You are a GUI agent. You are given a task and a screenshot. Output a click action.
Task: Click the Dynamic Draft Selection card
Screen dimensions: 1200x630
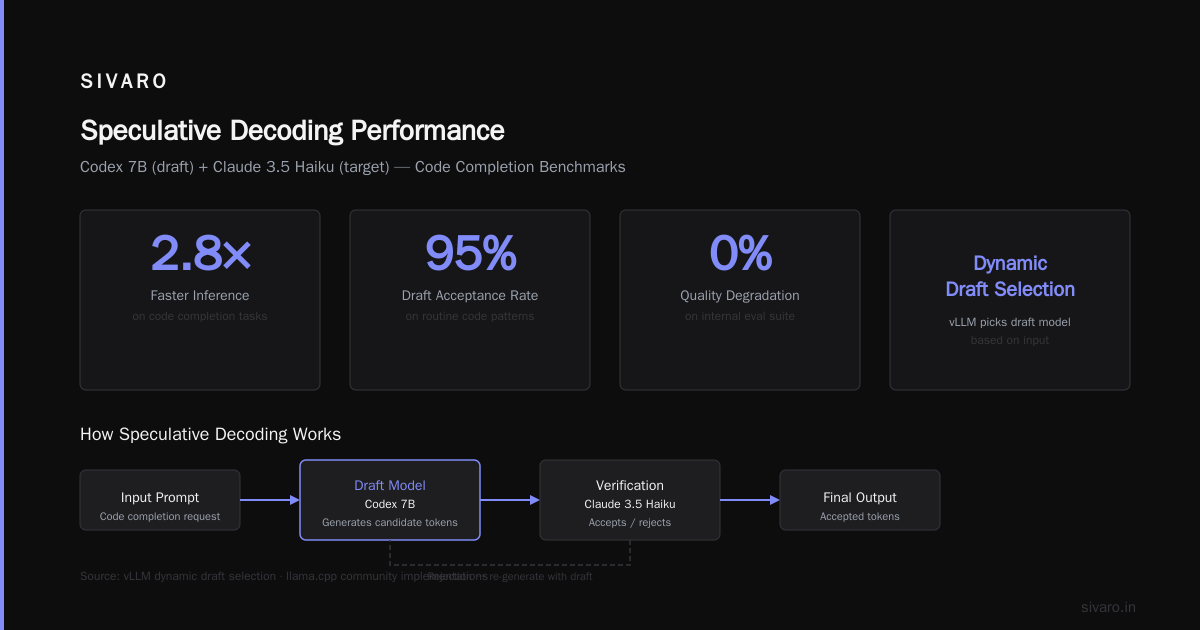point(1010,300)
